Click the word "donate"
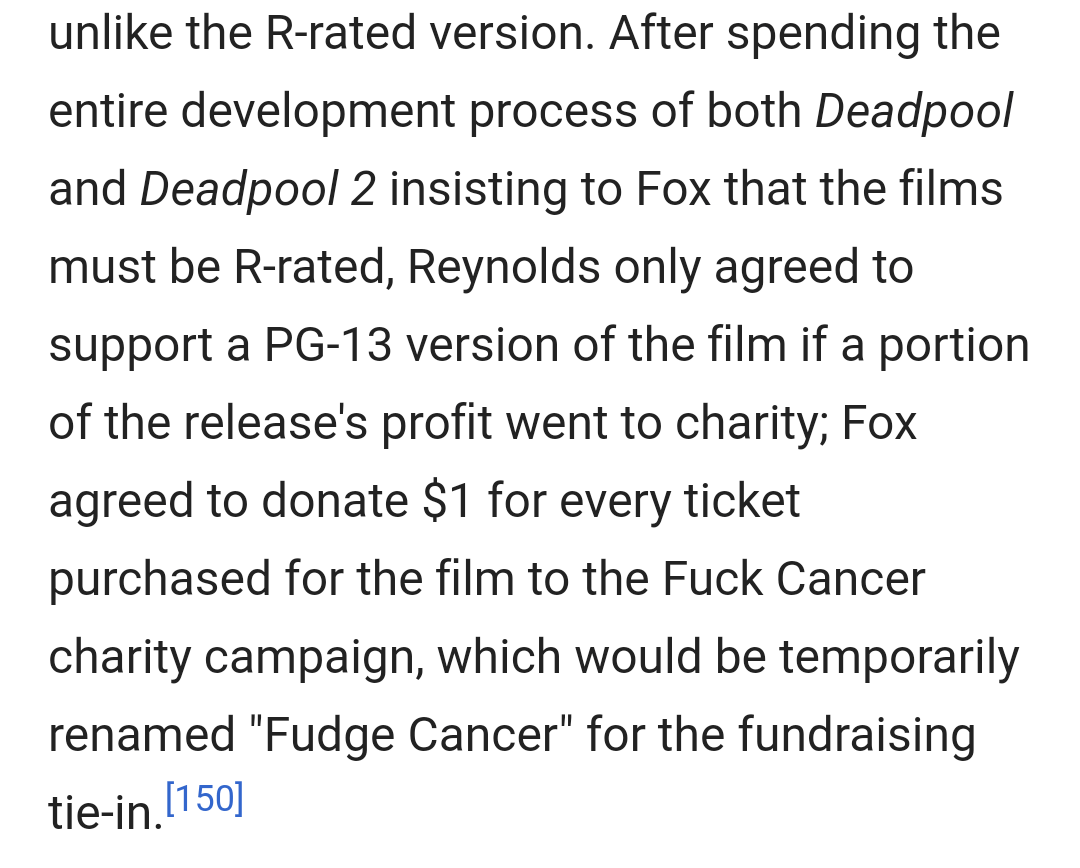The height and width of the screenshot is (868, 1080). (x=335, y=502)
